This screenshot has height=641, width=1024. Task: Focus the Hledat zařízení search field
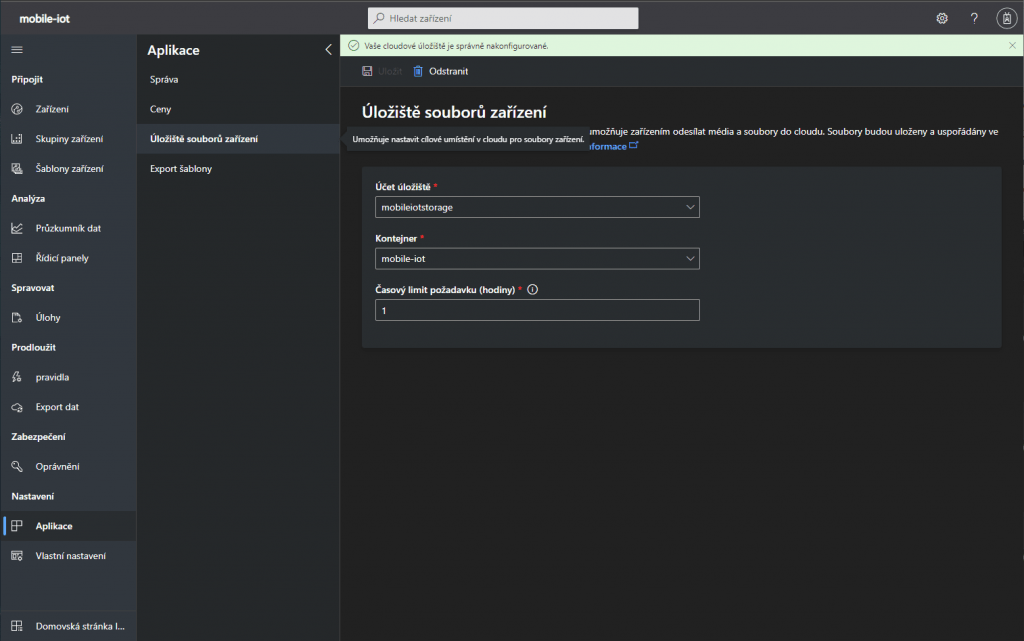coord(503,18)
